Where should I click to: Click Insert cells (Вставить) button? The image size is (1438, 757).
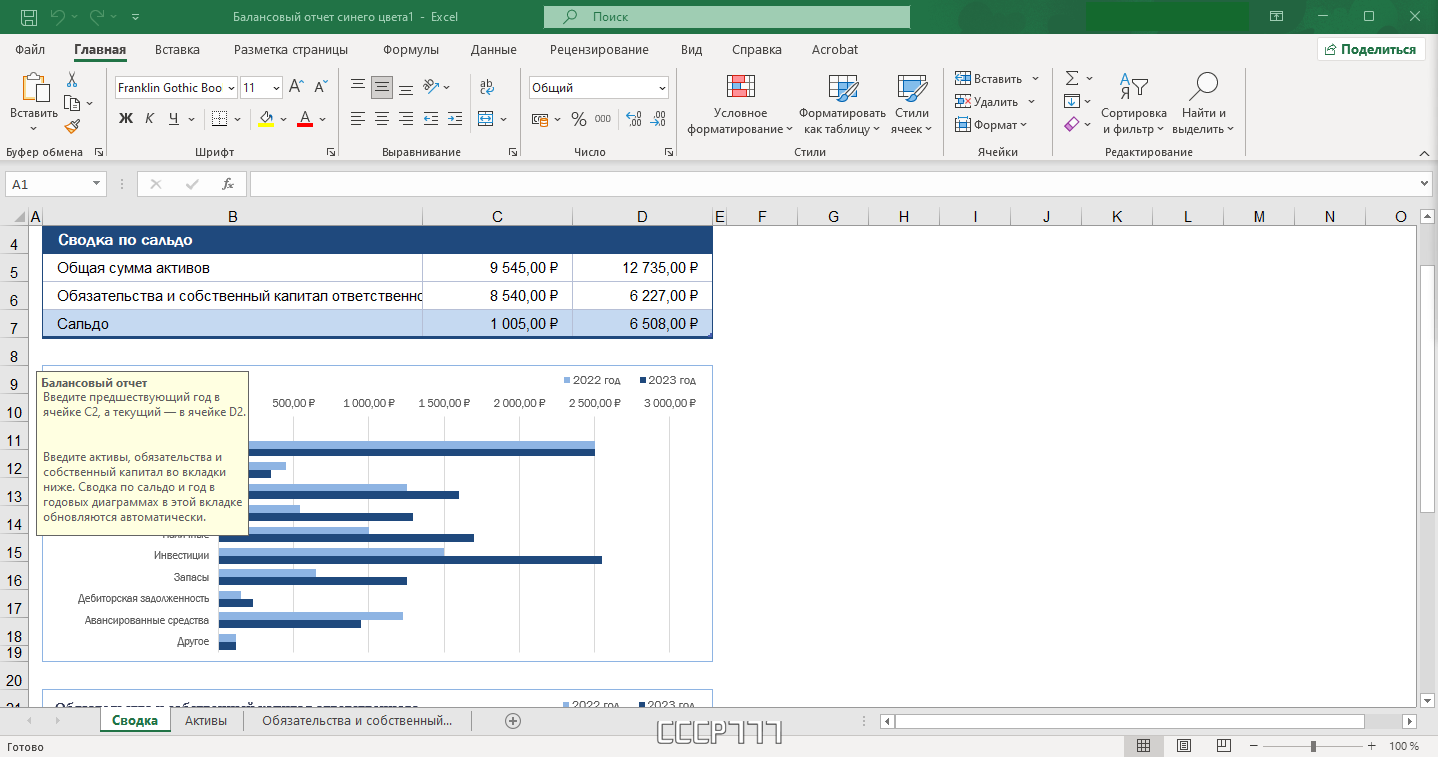point(996,78)
